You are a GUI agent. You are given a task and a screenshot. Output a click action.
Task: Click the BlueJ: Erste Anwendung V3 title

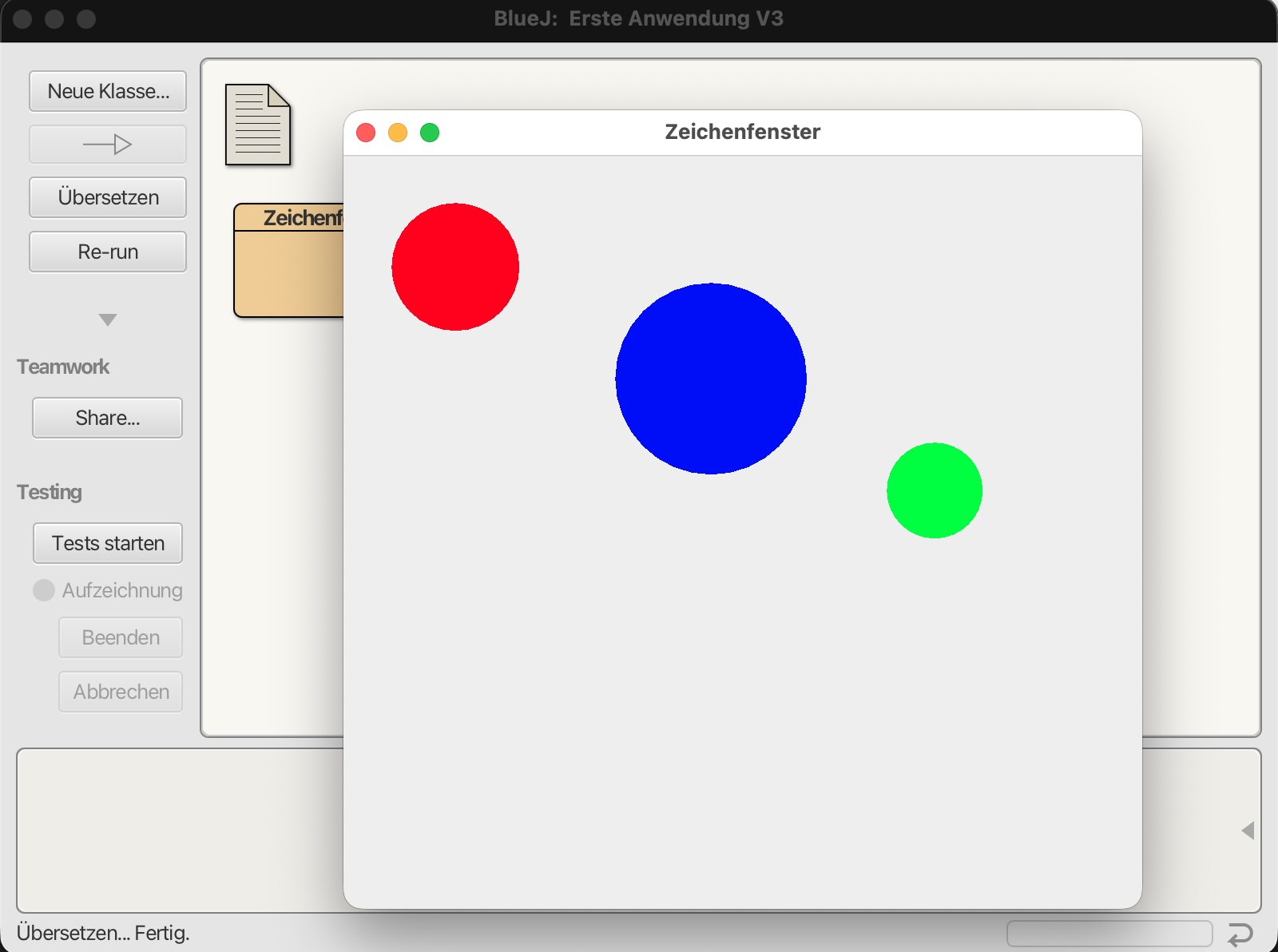(639, 18)
